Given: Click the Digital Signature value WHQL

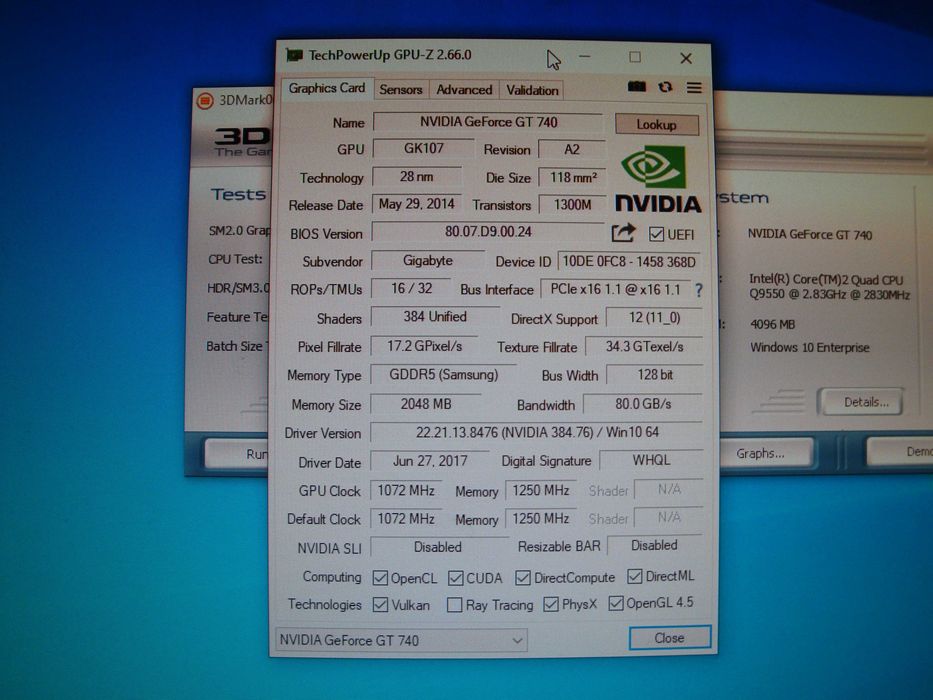Looking at the screenshot, I should (651, 460).
